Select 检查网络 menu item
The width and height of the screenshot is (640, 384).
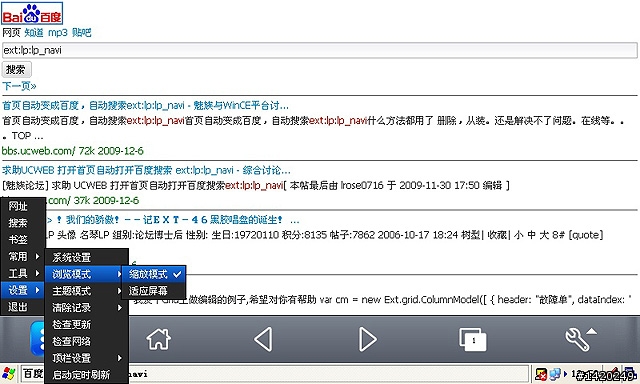pyautogui.click(x=87, y=341)
